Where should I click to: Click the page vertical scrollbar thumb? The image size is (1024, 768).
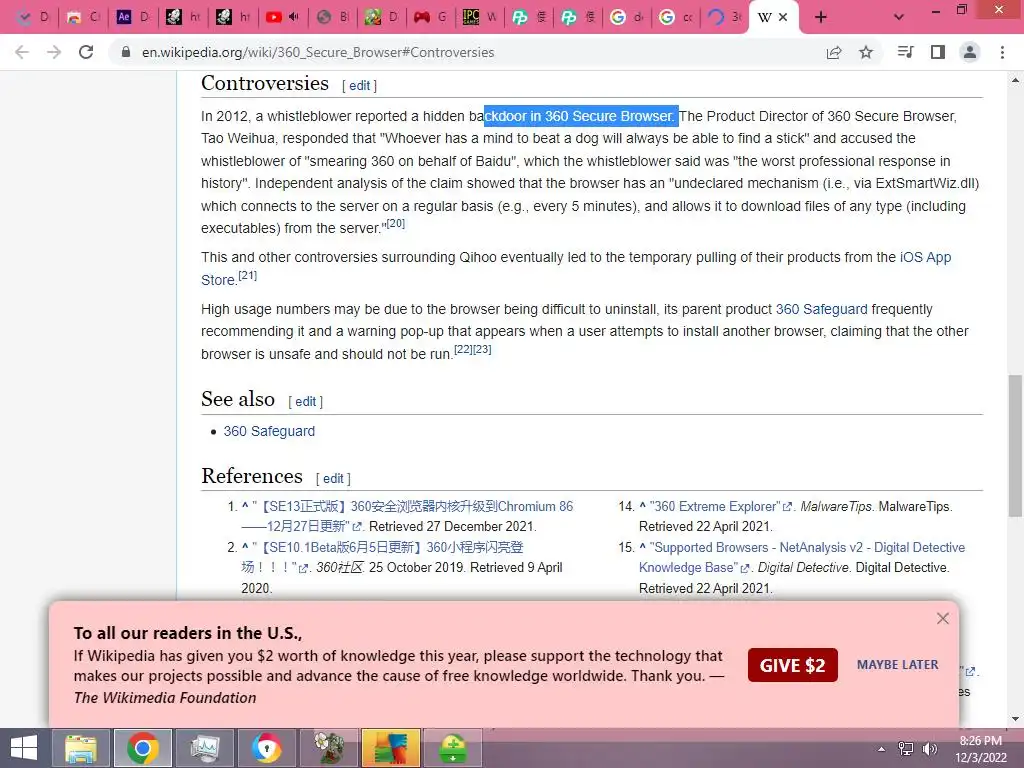pos(1016,446)
